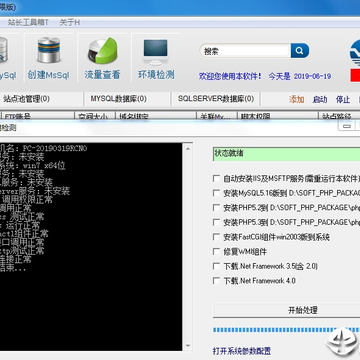360x360 pixels.
Task: Sort by the 空间大小 column header
Action: [95, 116]
